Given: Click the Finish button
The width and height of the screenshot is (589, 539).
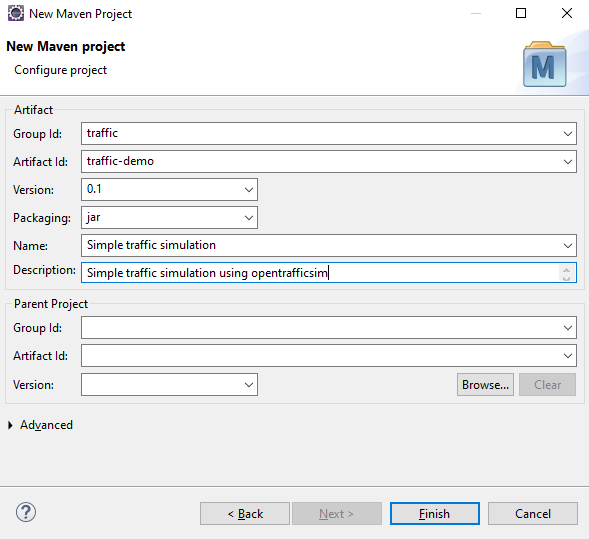Looking at the screenshot, I should pos(435,513).
